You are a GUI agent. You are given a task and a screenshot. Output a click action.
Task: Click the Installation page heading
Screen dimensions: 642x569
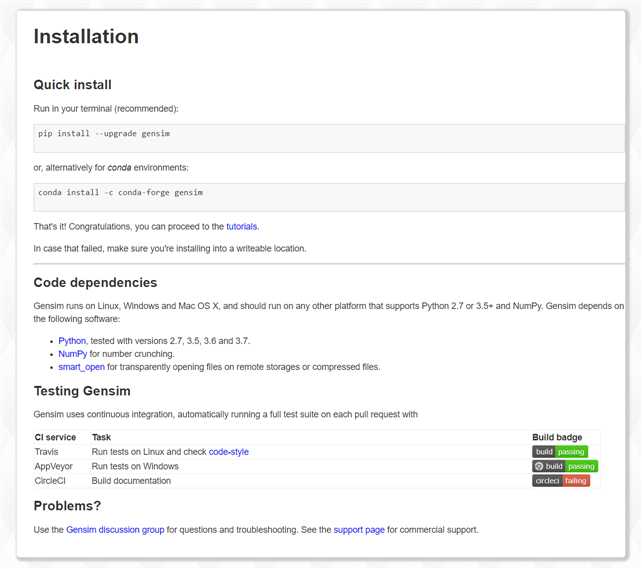[86, 36]
